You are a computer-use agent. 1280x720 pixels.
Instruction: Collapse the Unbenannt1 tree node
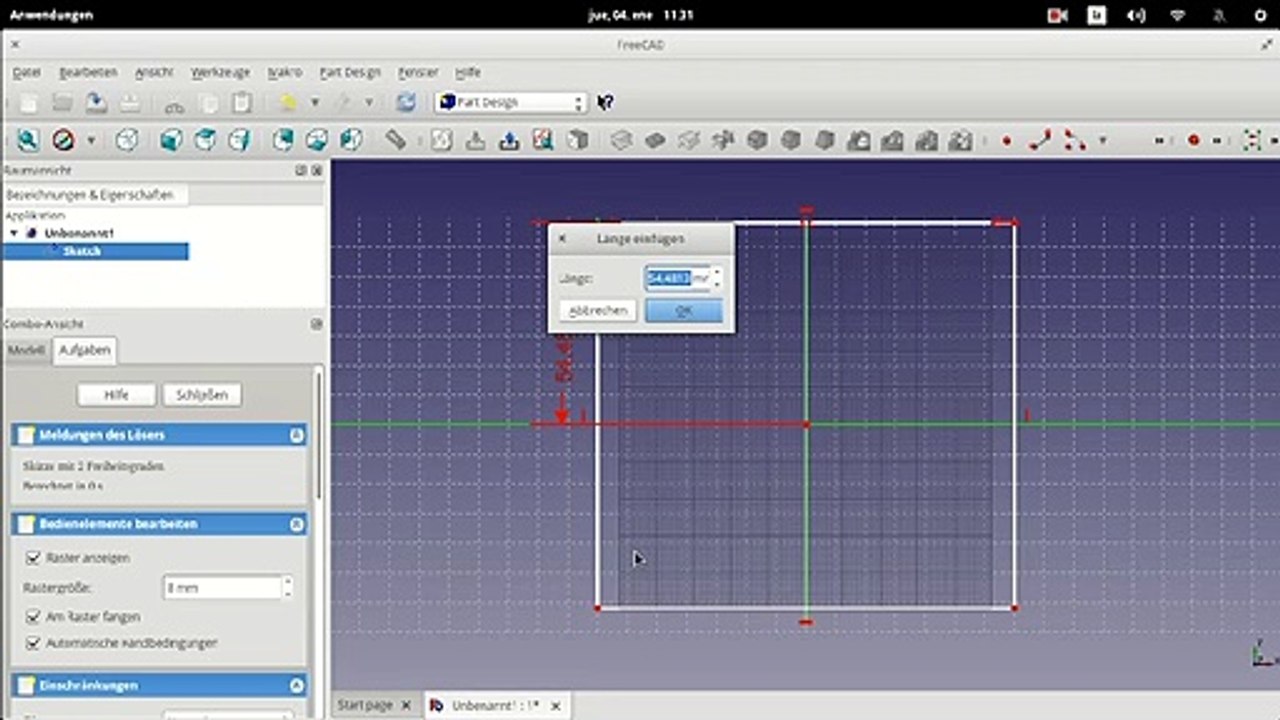tap(14, 233)
